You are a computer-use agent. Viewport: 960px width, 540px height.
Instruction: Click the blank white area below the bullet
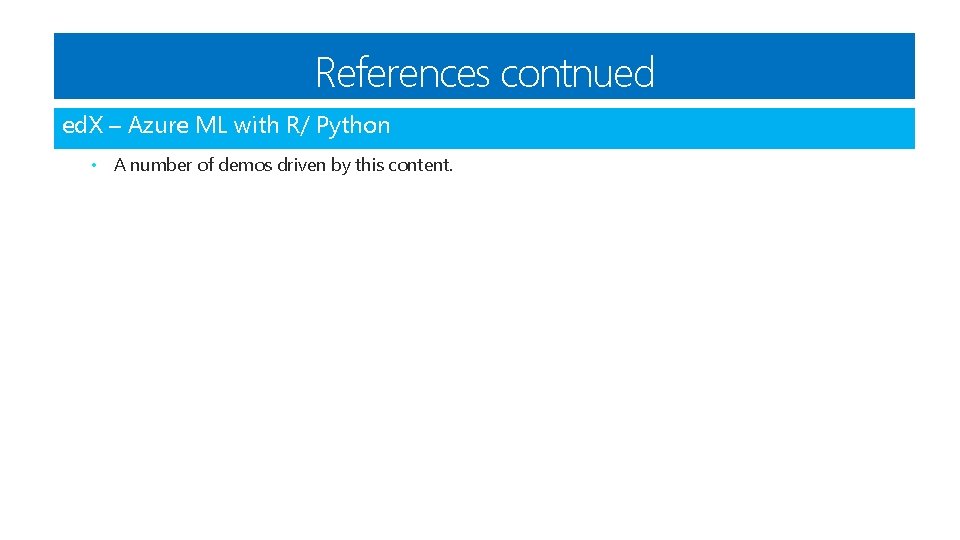[x=480, y=350]
